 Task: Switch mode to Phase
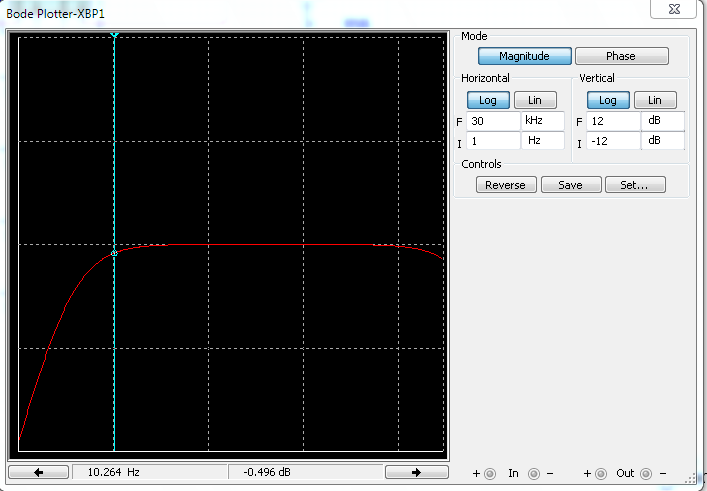pyautogui.click(x=620, y=57)
